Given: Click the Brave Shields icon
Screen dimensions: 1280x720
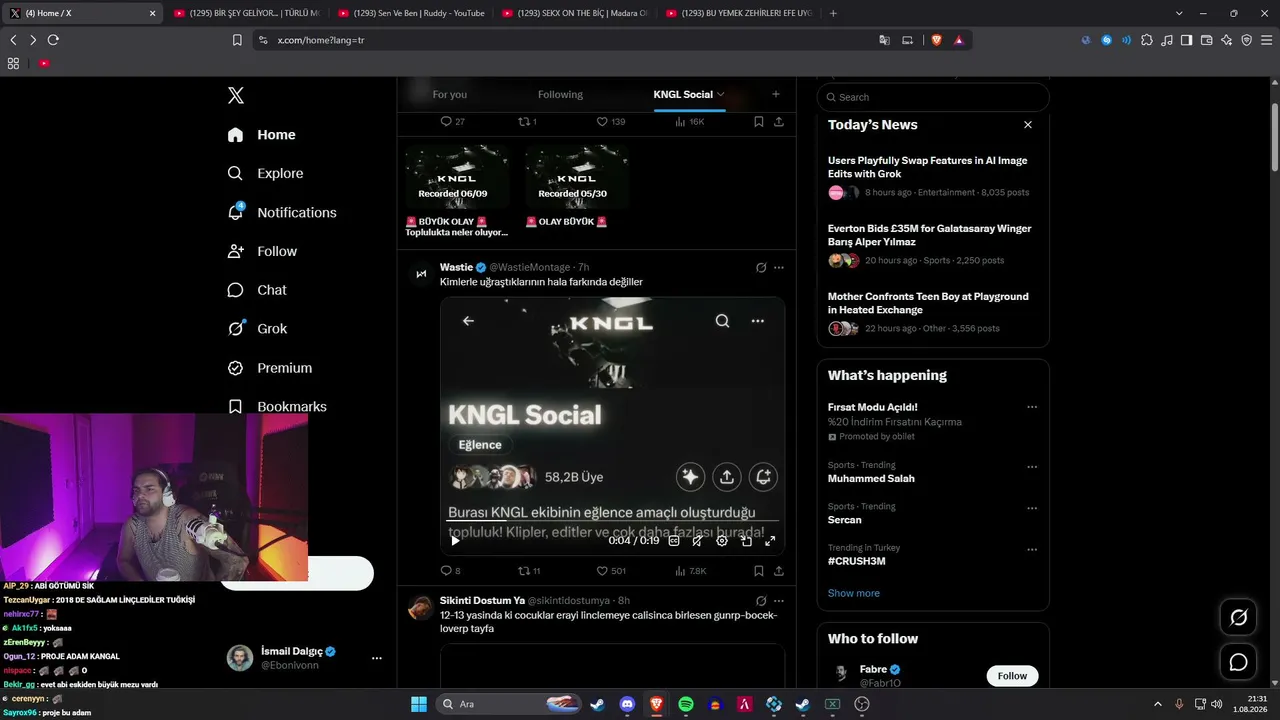Looking at the screenshot, I should [x=937, y=40].
